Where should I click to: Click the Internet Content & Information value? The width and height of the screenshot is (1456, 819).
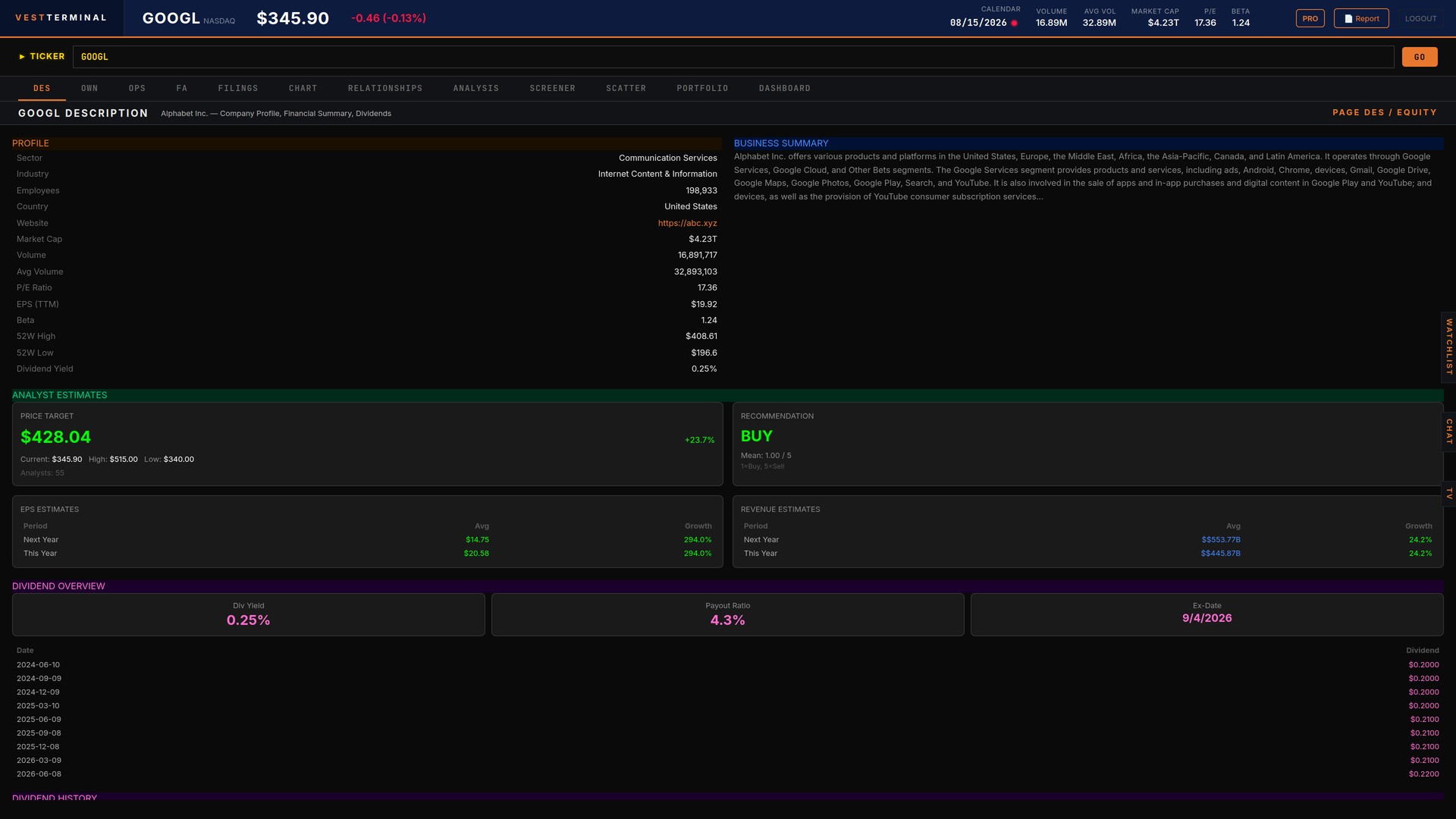coord(657,174)
